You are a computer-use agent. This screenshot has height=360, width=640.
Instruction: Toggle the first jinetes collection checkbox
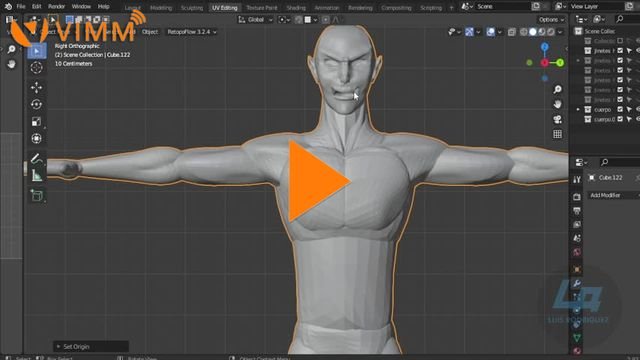620,51
